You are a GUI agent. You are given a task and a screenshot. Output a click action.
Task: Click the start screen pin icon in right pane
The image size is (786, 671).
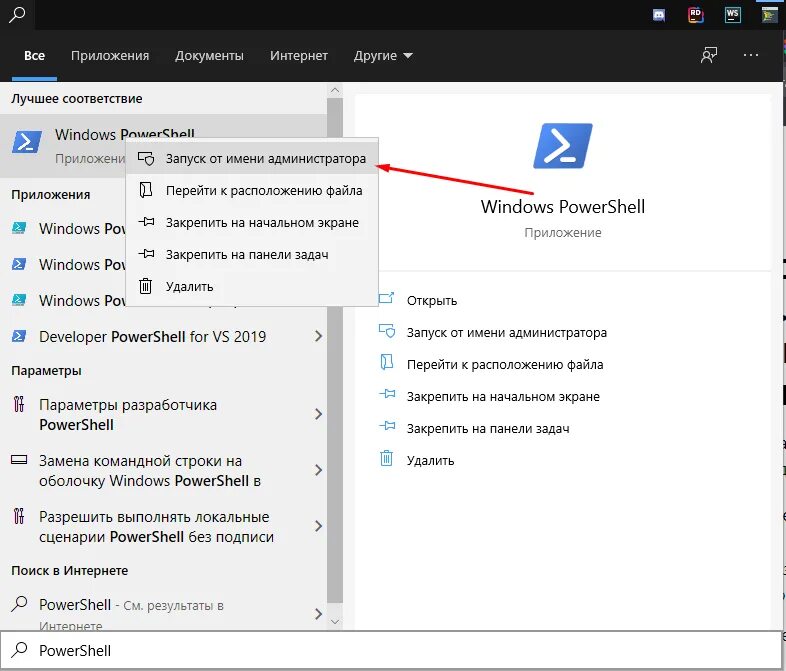[x=386, y=394]
